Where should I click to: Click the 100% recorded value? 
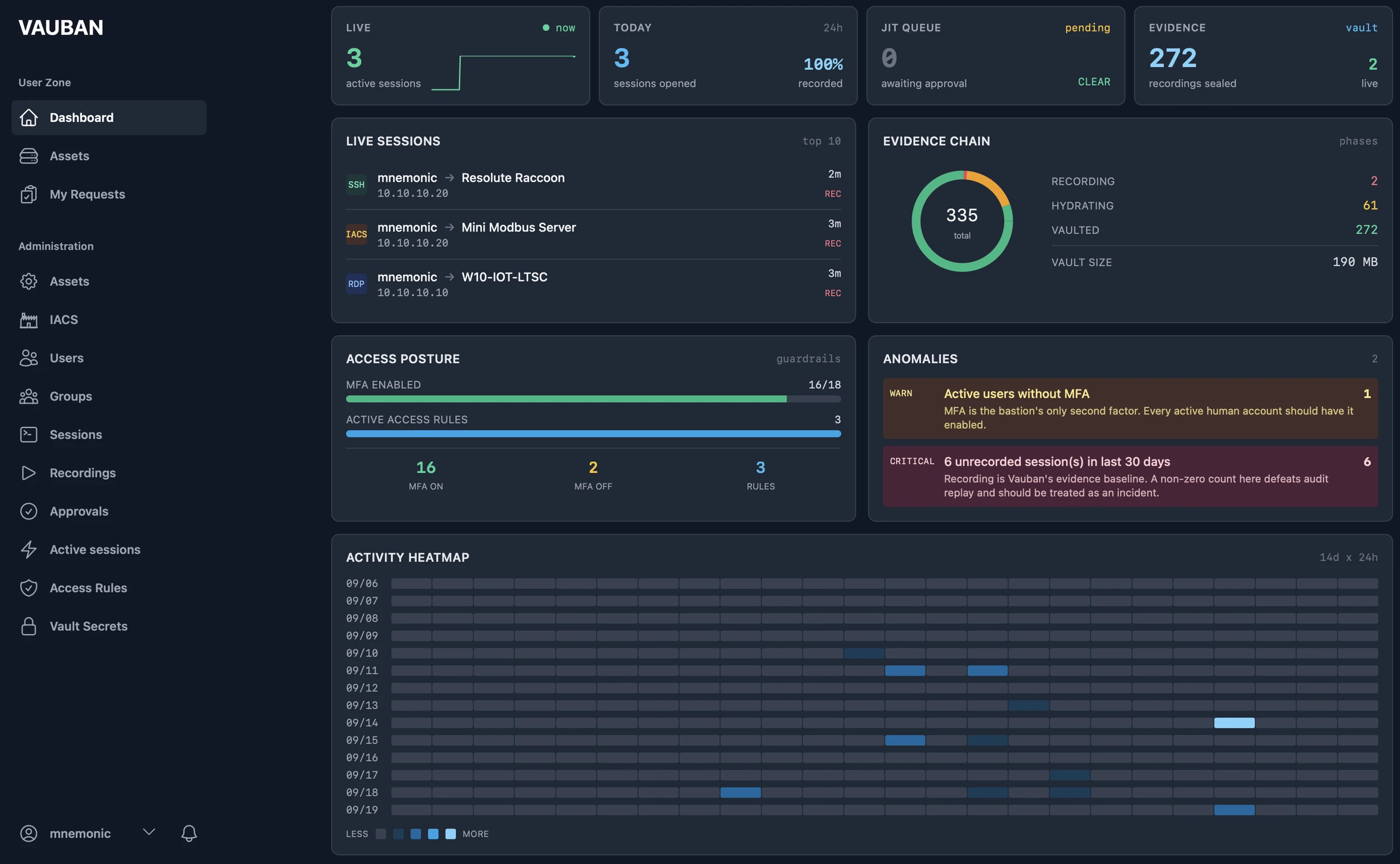822,64
